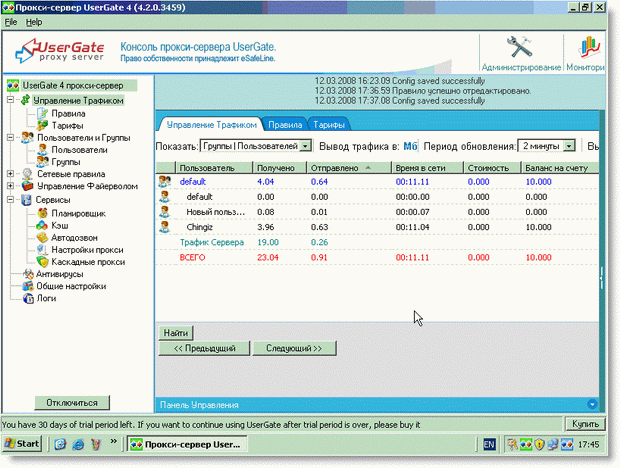
Task: Click the splitter handle on right edge
Action: (601, 278)
